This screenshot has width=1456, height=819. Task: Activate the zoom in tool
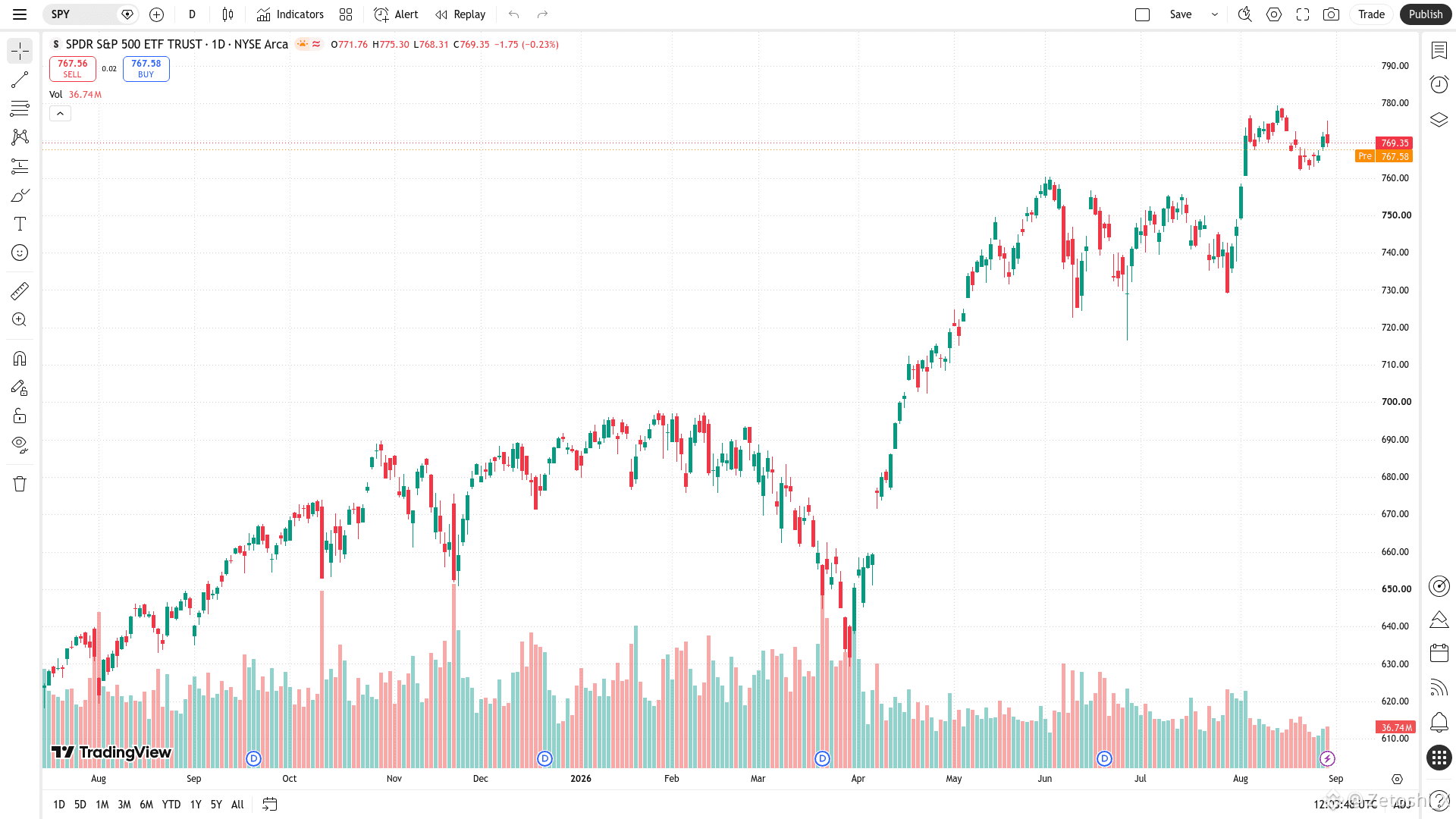pyautogui.click(x=20, y=319)
